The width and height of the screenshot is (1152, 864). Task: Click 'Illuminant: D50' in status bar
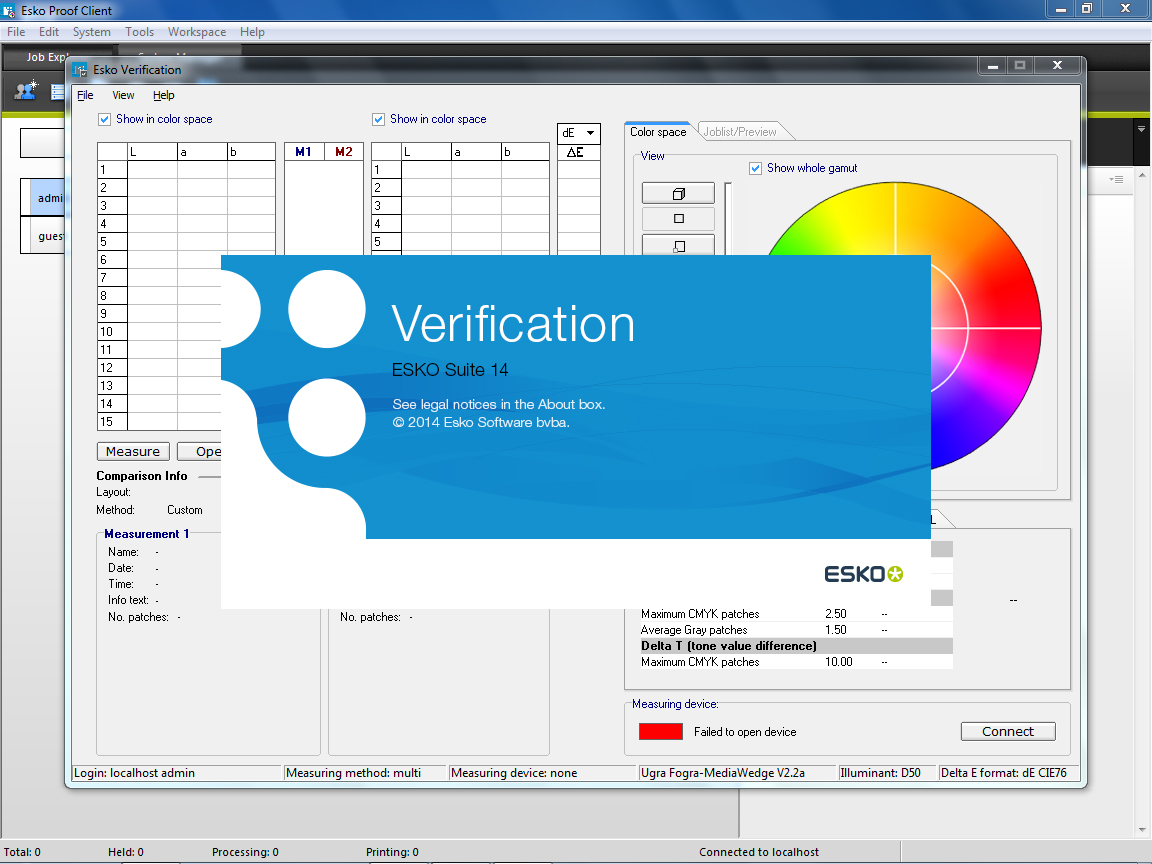tap(888, 773)
